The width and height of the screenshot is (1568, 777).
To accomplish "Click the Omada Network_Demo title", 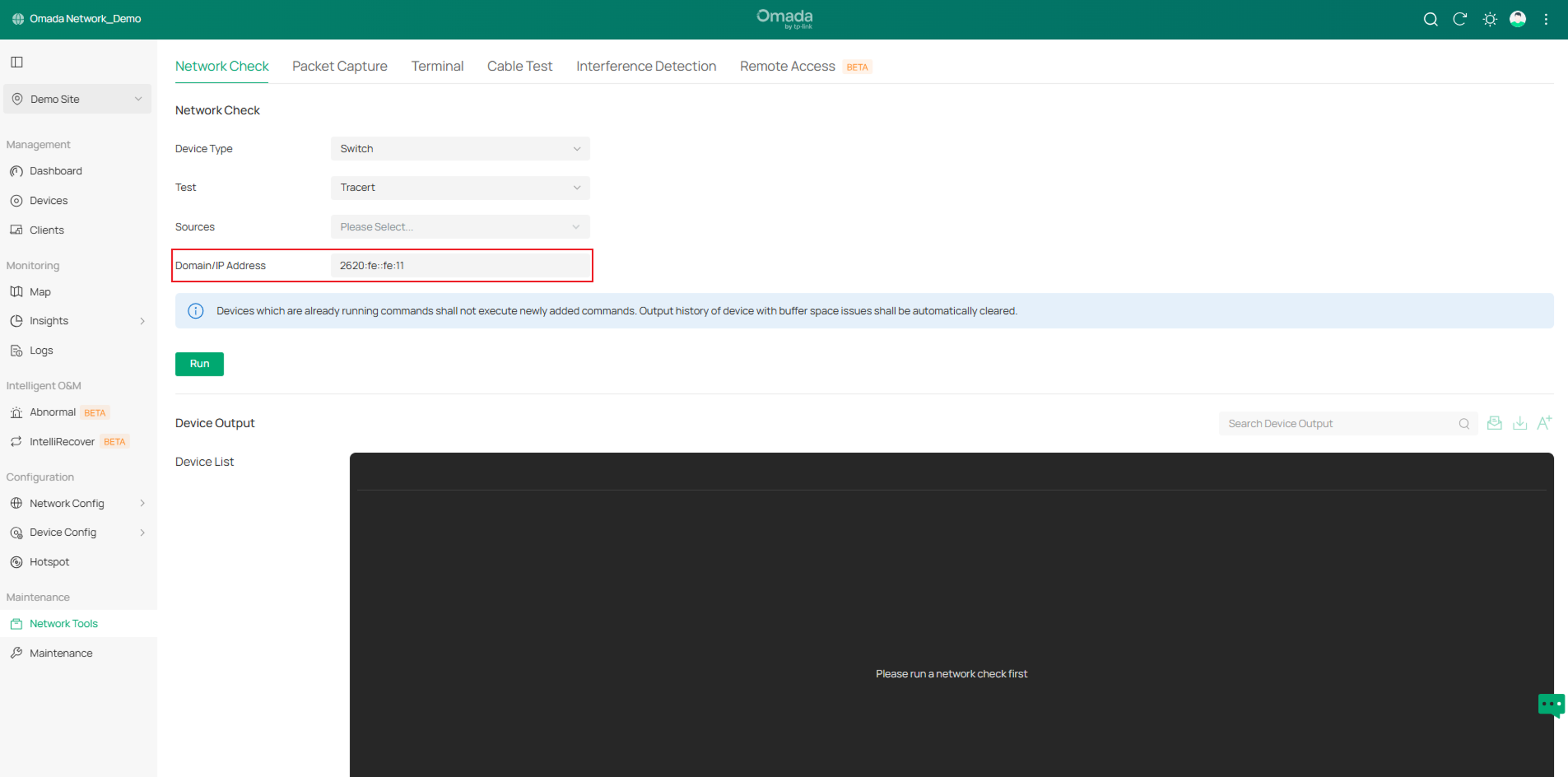I will (85, 19).
